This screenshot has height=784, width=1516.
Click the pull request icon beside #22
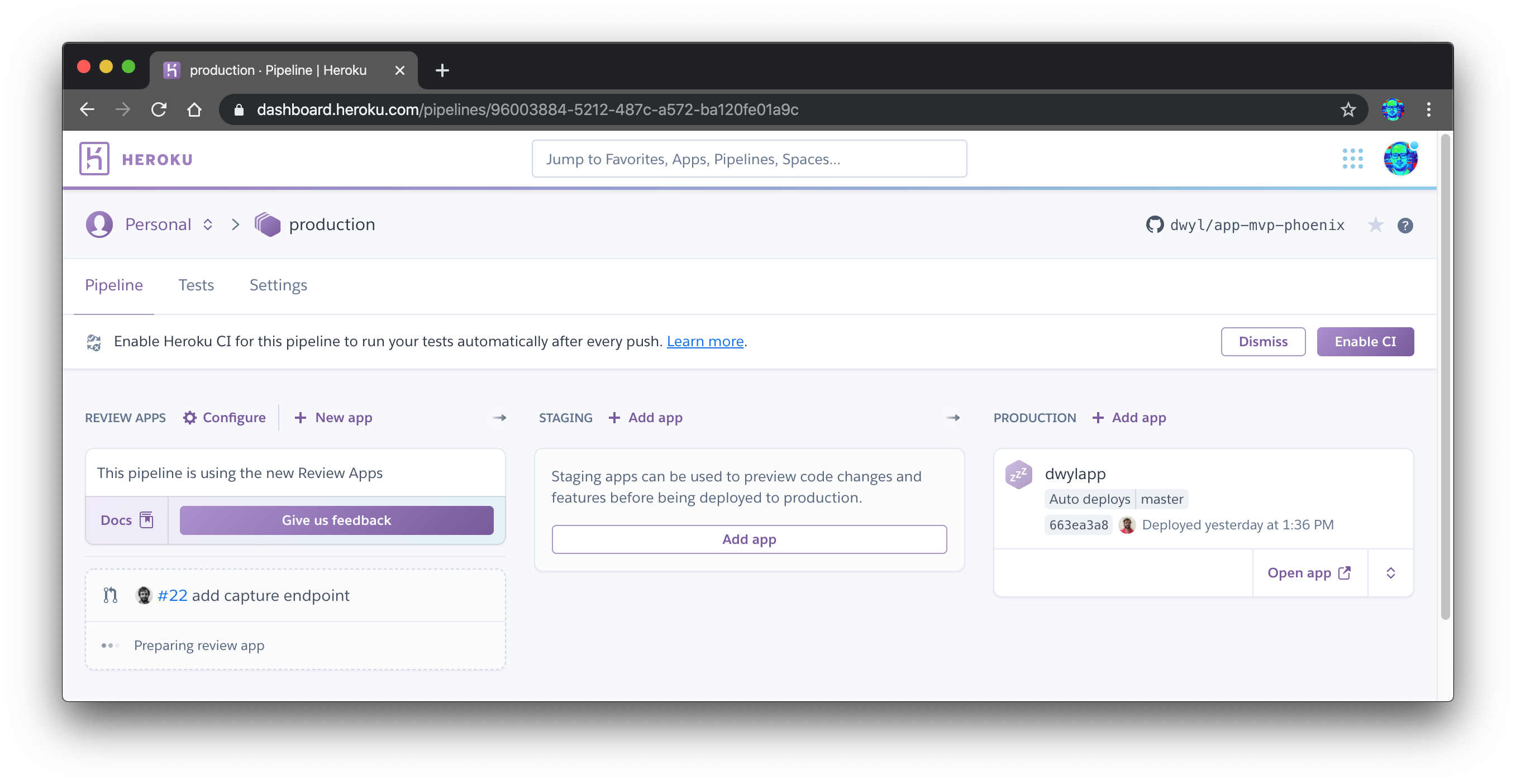coord(111,595)
